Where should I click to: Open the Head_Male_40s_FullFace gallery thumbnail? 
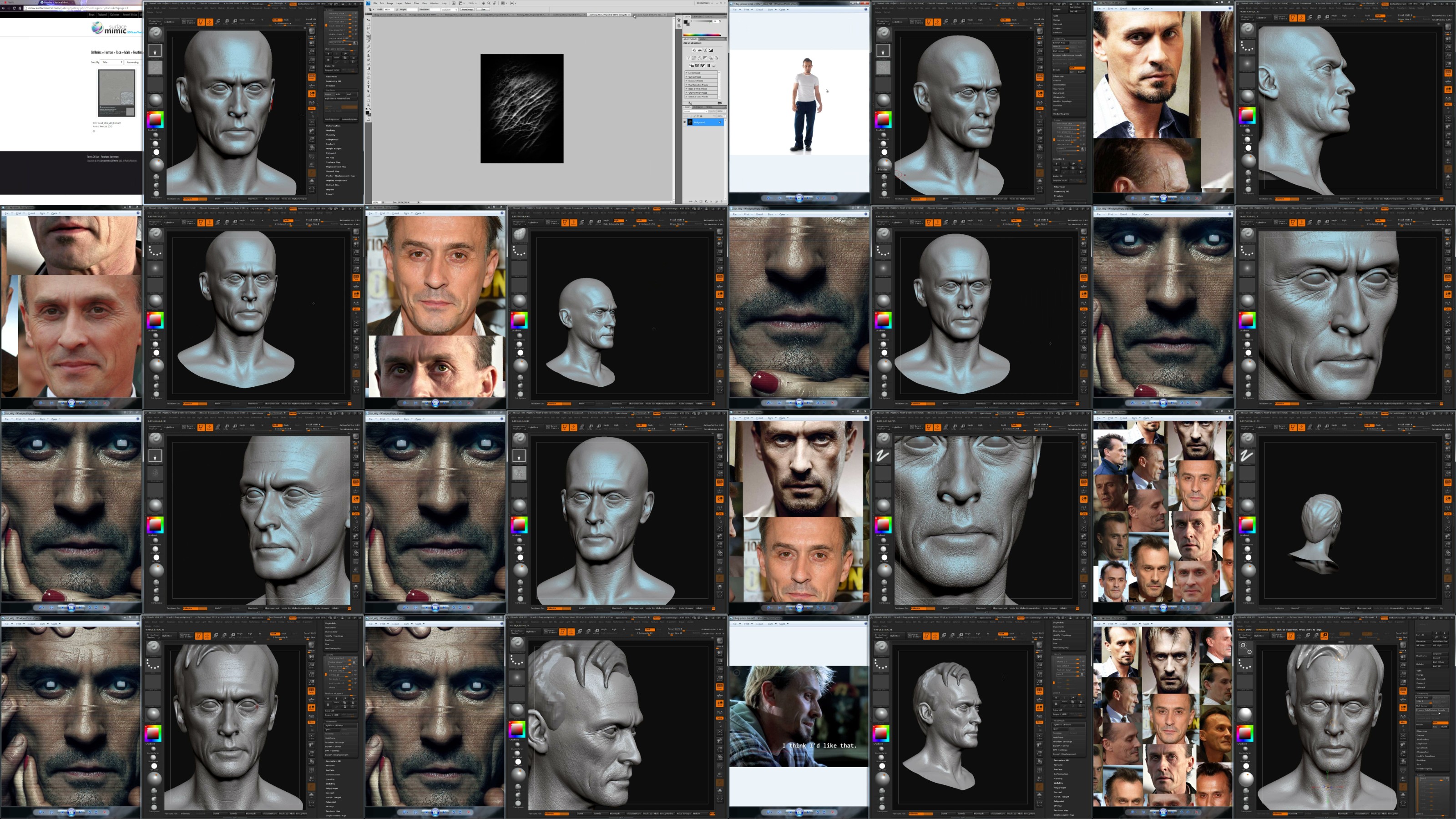116,93
